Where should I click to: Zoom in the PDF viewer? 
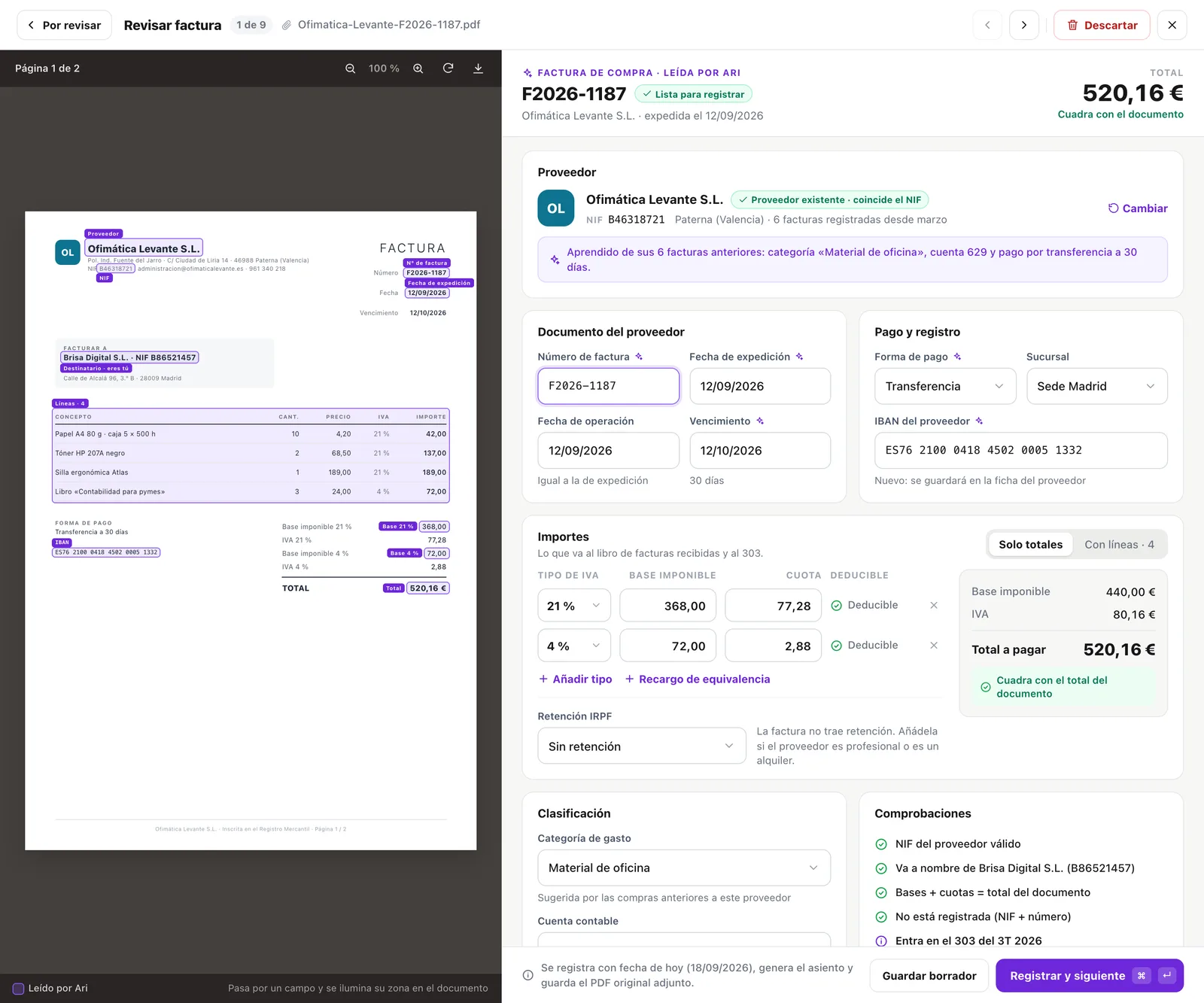(x=418, y=68)
